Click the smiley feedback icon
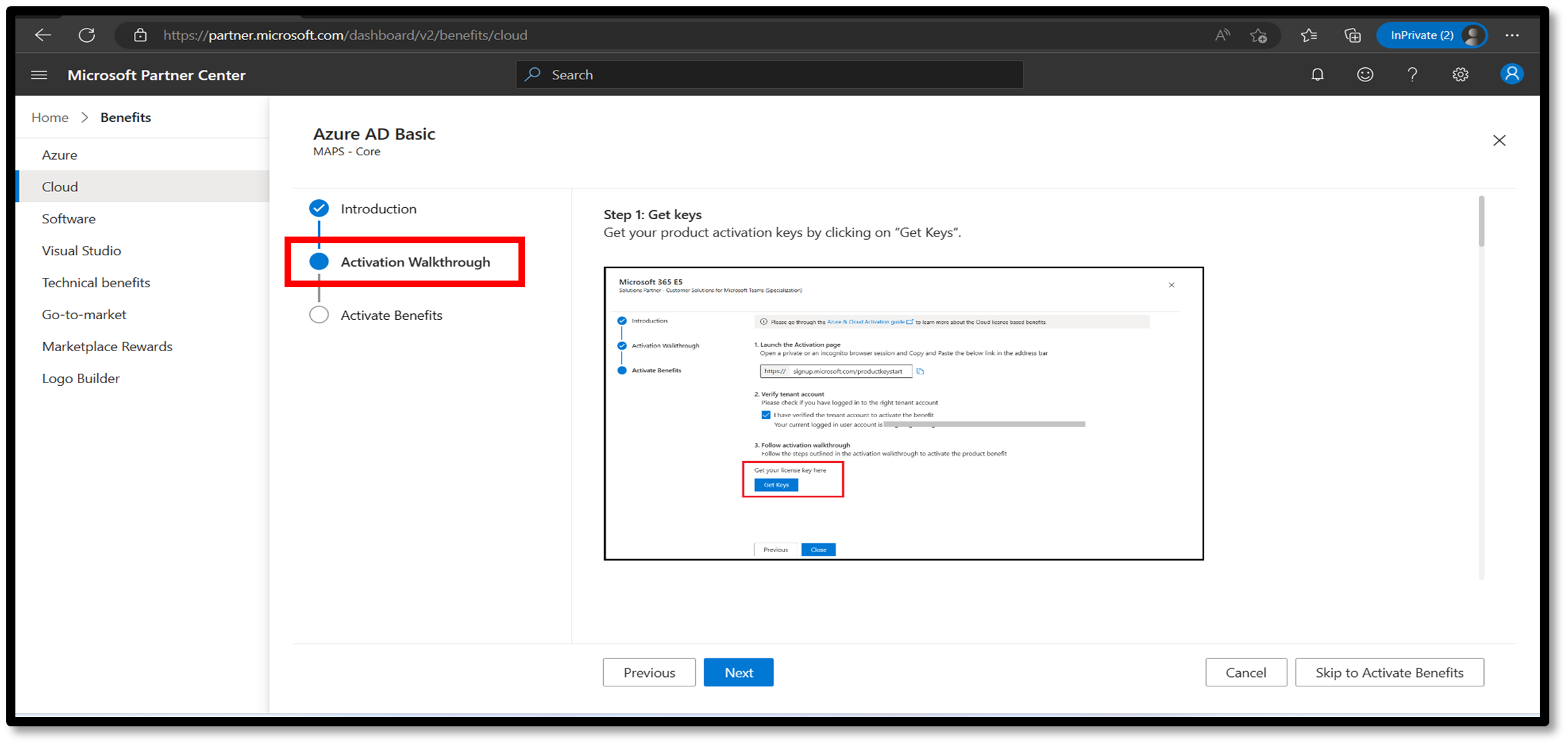The image size is (1568, 745). 1365,75
